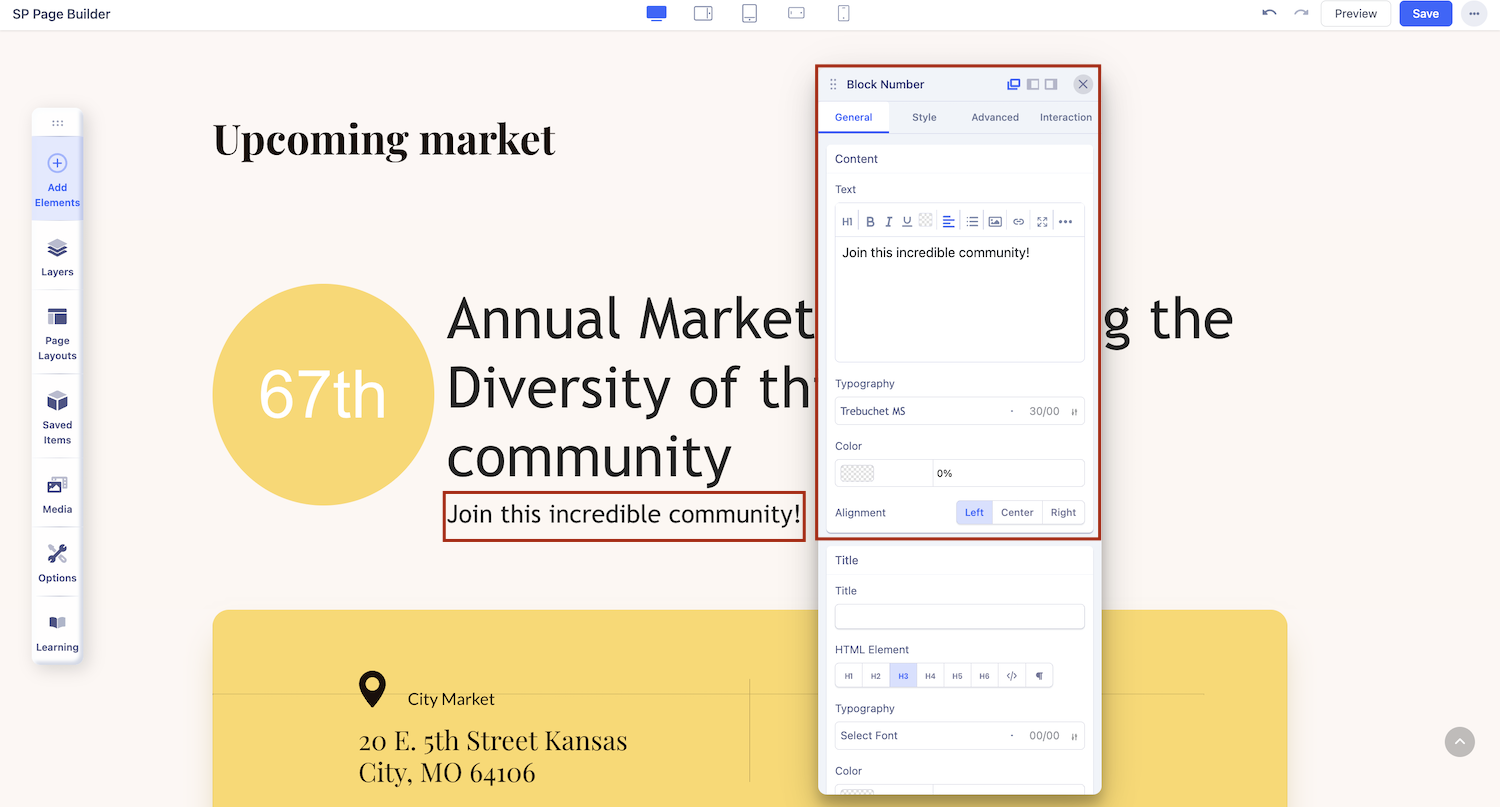Toggle bold formatting in text editor
The width and height of the screenshot is (1500, 807).
870,222
